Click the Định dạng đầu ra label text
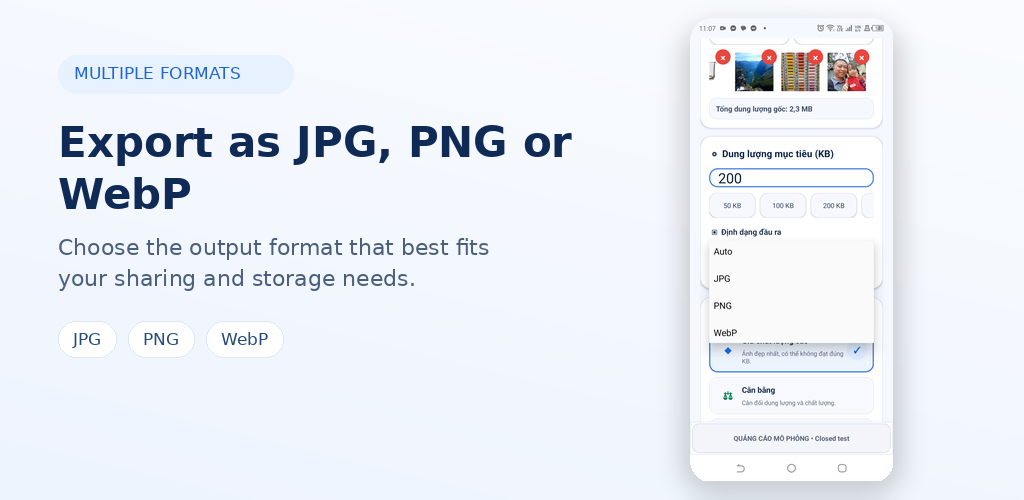The height and width of the screenshot is (500, 1024). (752, 232)
